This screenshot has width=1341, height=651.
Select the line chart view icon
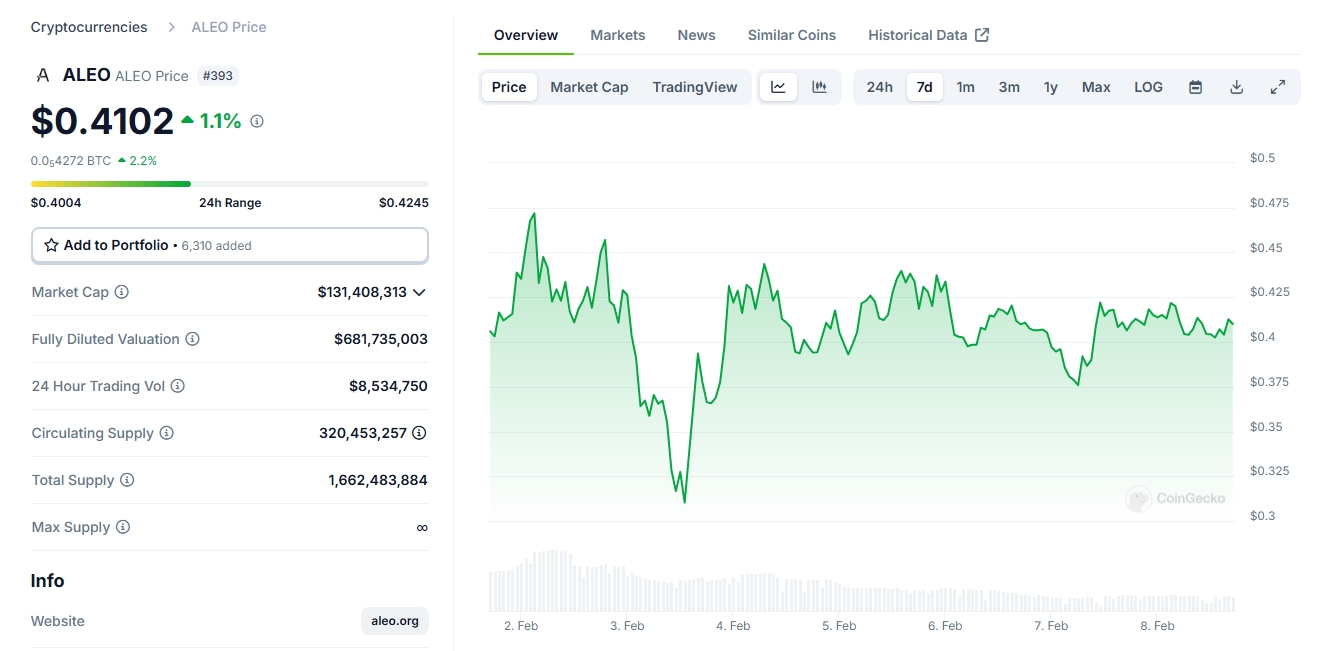778,87
